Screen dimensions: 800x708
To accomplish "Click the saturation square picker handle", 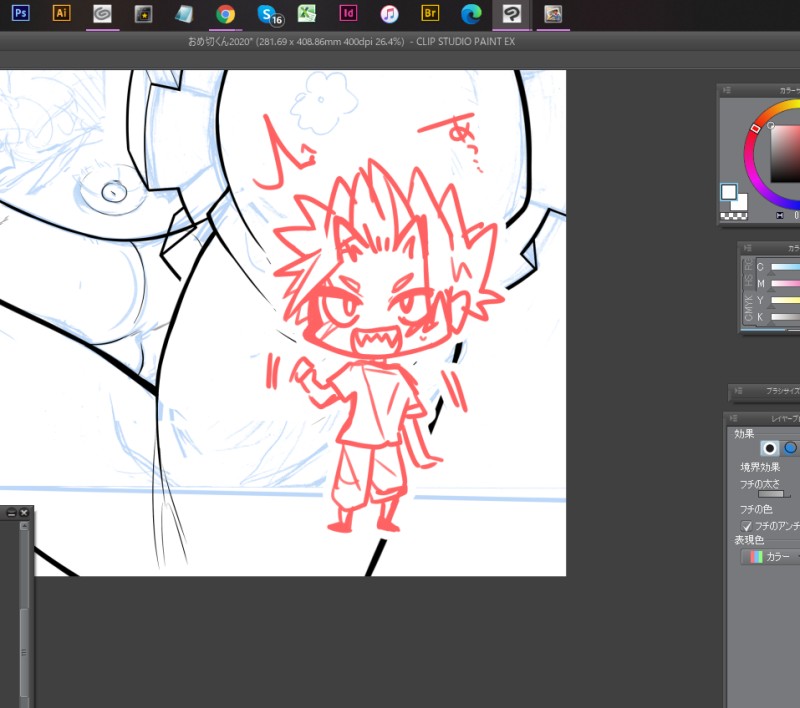I will tap(770, 125).
